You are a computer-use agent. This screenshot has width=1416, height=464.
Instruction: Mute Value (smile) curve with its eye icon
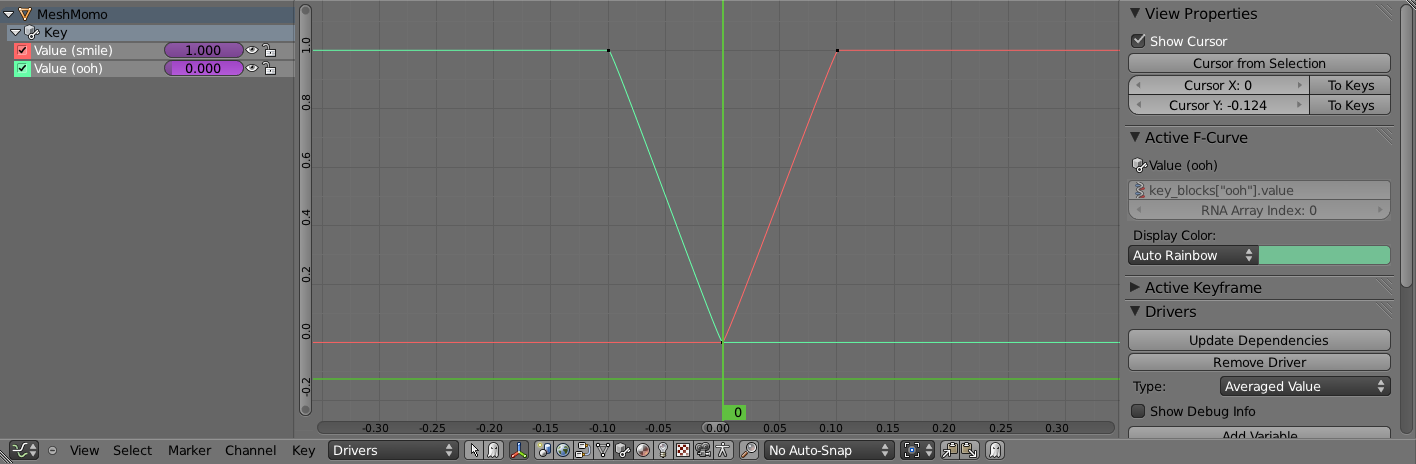coord(252,50)
